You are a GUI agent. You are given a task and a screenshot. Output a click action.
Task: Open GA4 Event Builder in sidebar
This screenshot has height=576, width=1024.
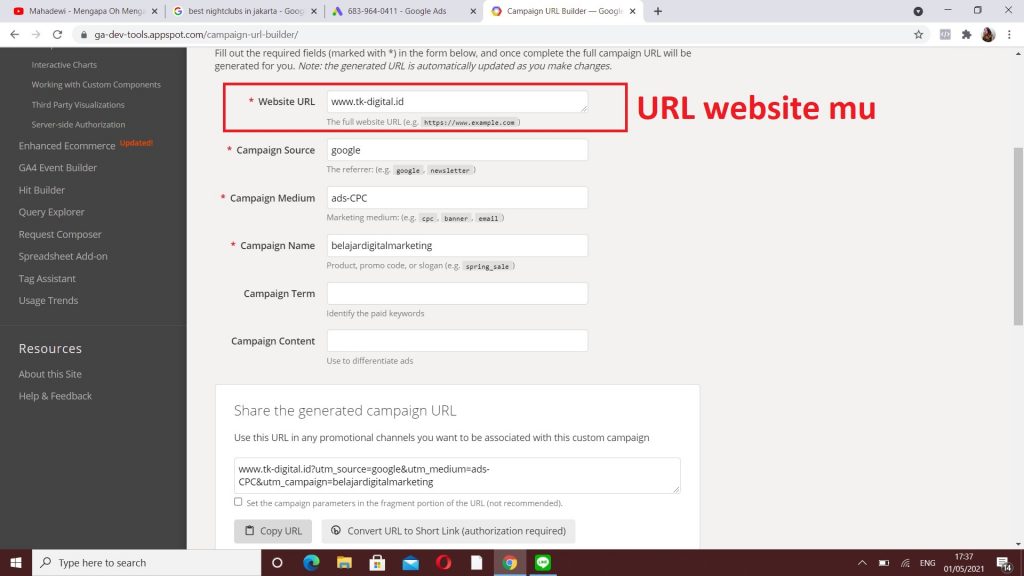pyautogui.click(x=57, y=168)
